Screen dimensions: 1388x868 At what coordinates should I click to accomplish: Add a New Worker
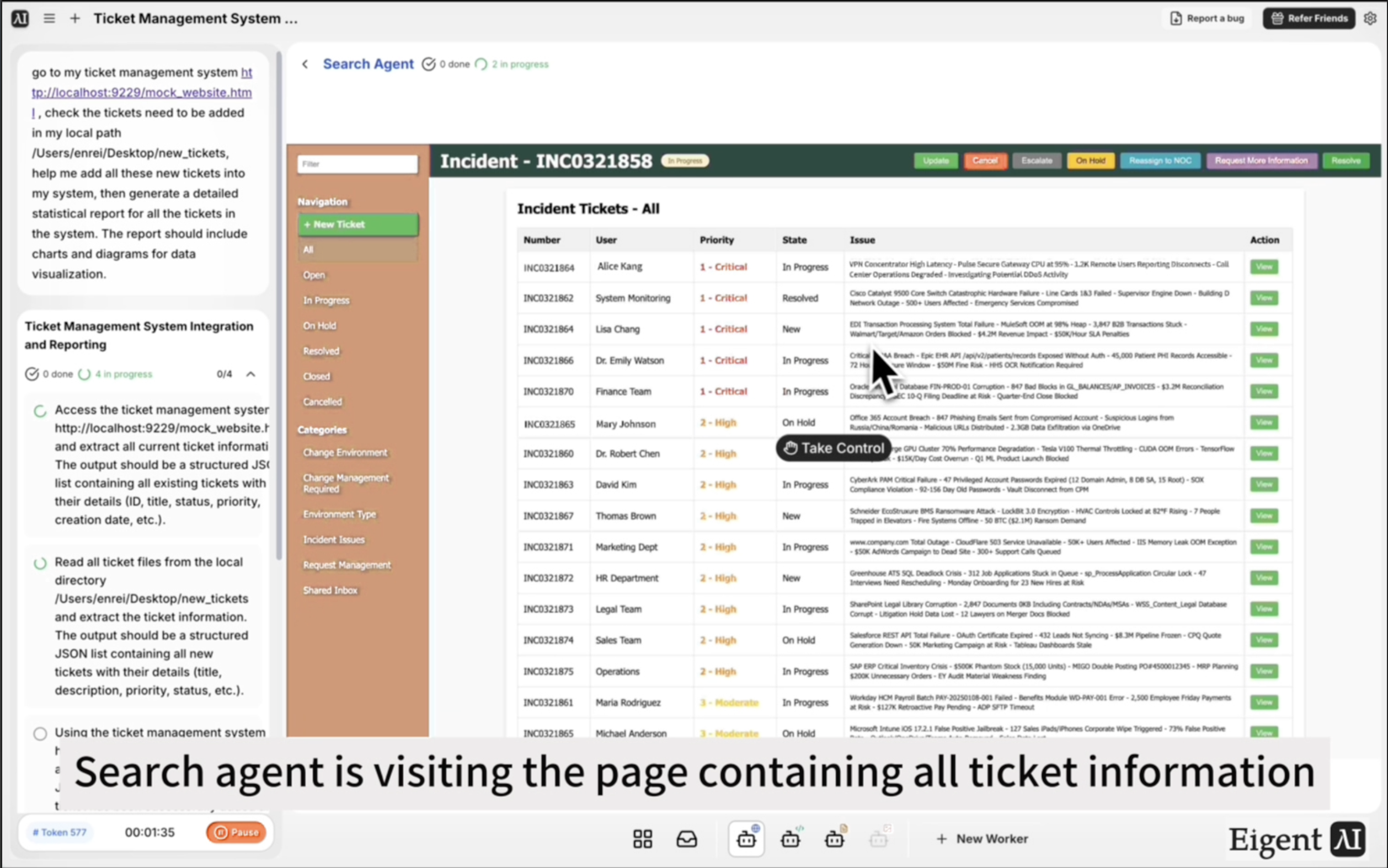point(982,839)
